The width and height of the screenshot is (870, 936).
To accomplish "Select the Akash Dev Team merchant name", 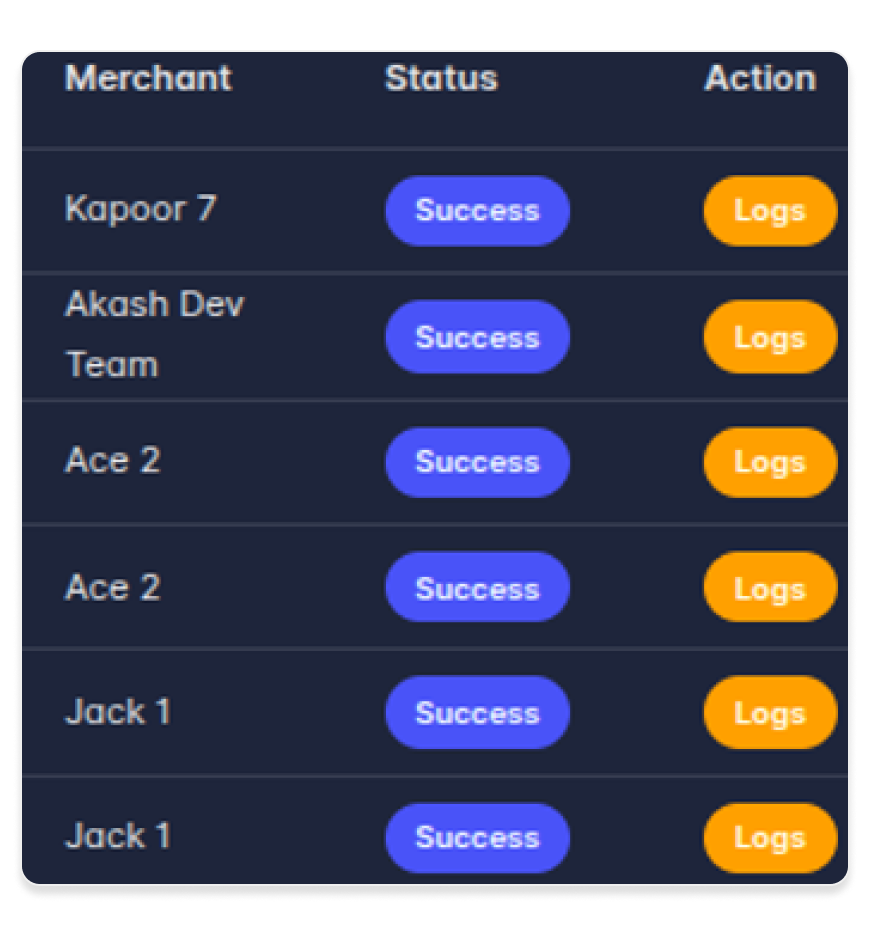I will (153, 334).
